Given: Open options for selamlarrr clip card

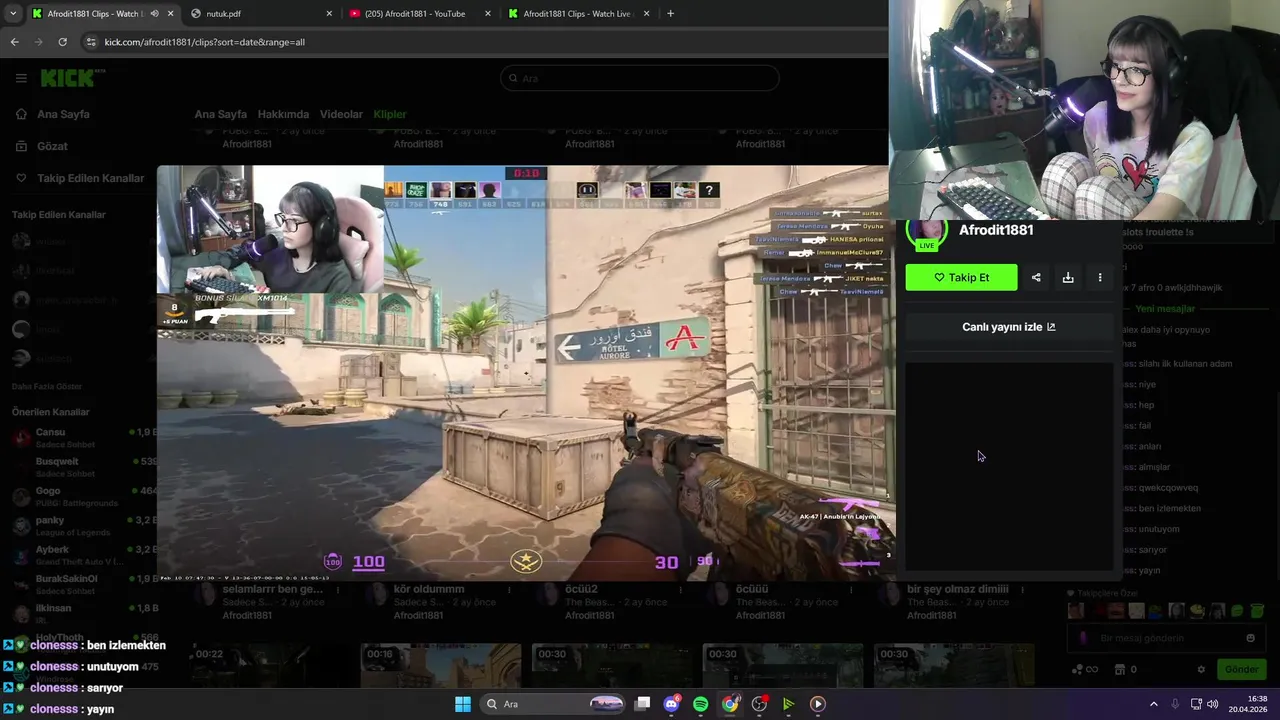Looking at the screenshot, I should point(337,590).
